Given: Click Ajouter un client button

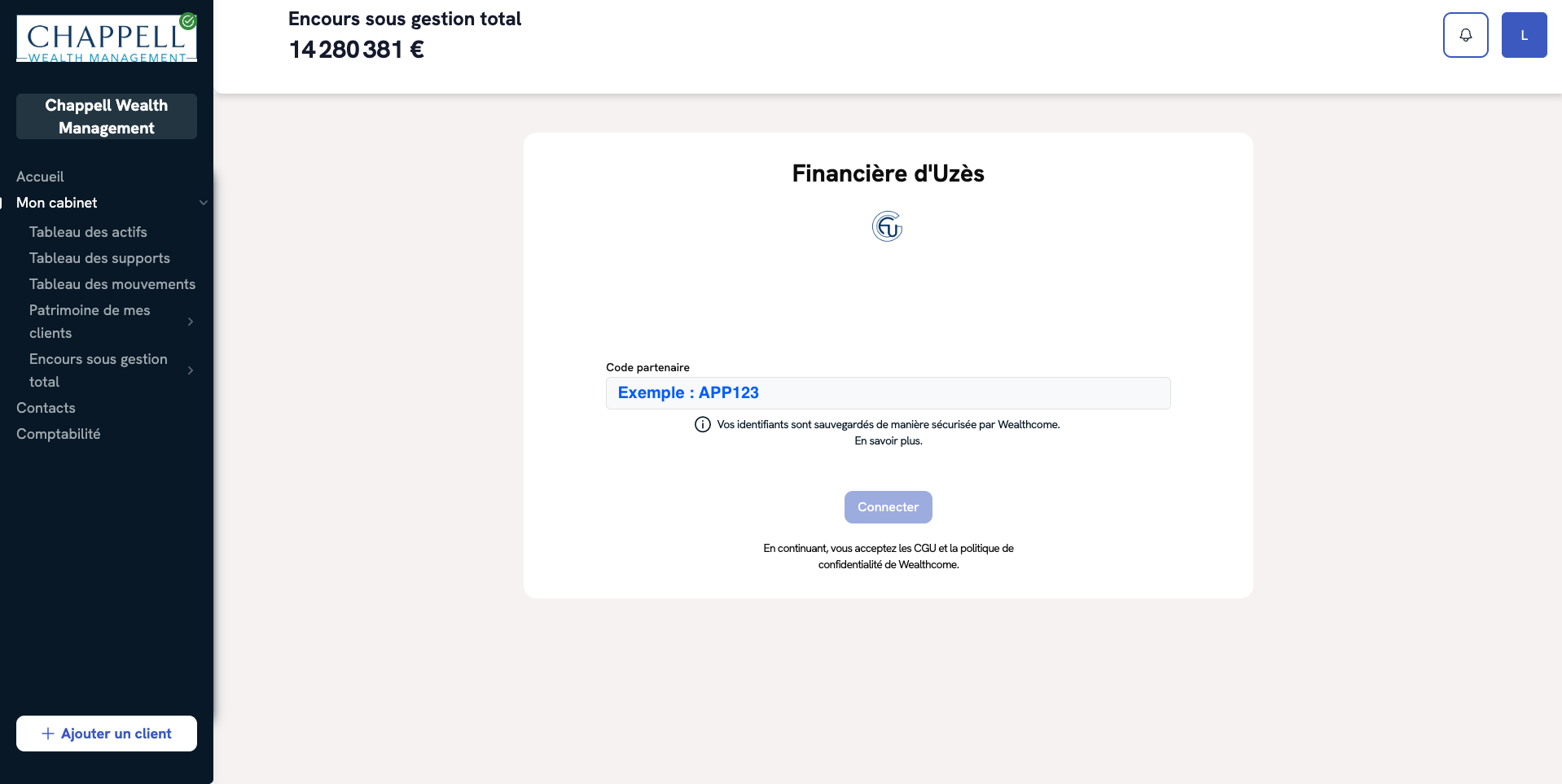Looking at the screenshot, I should tap(107, 734).
